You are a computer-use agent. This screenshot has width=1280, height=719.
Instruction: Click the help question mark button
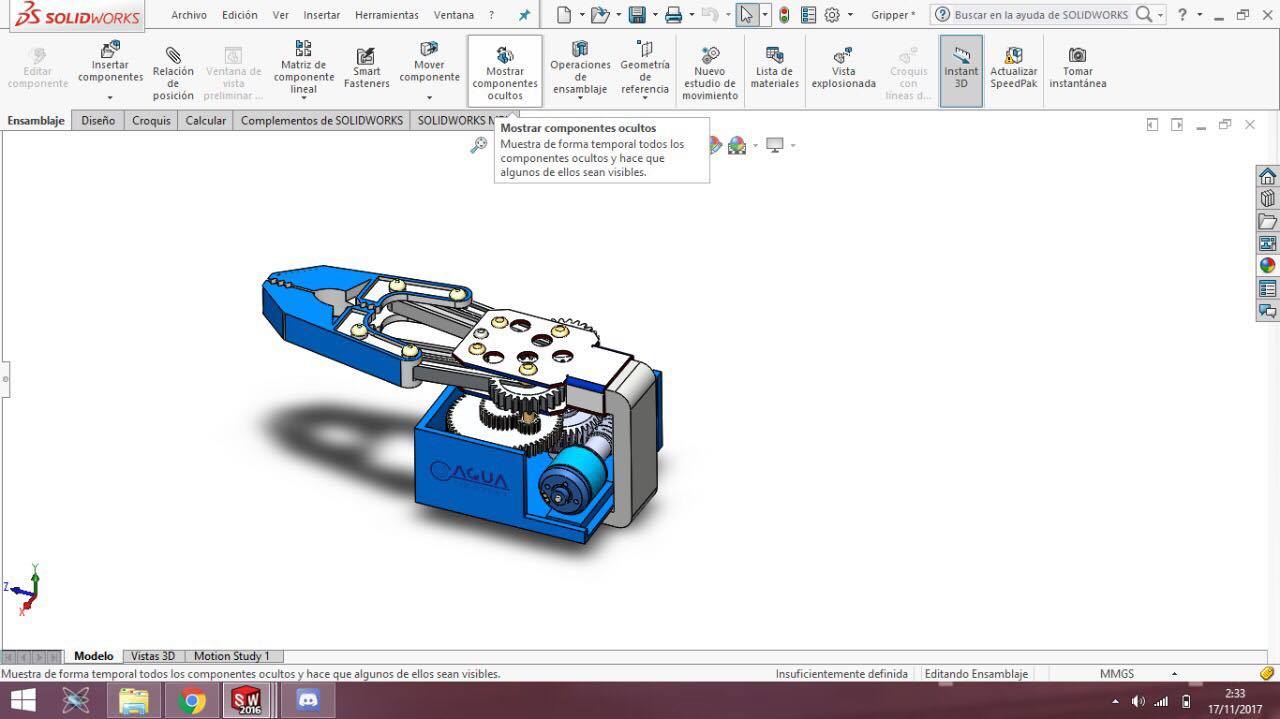(x=1183, y=15)
